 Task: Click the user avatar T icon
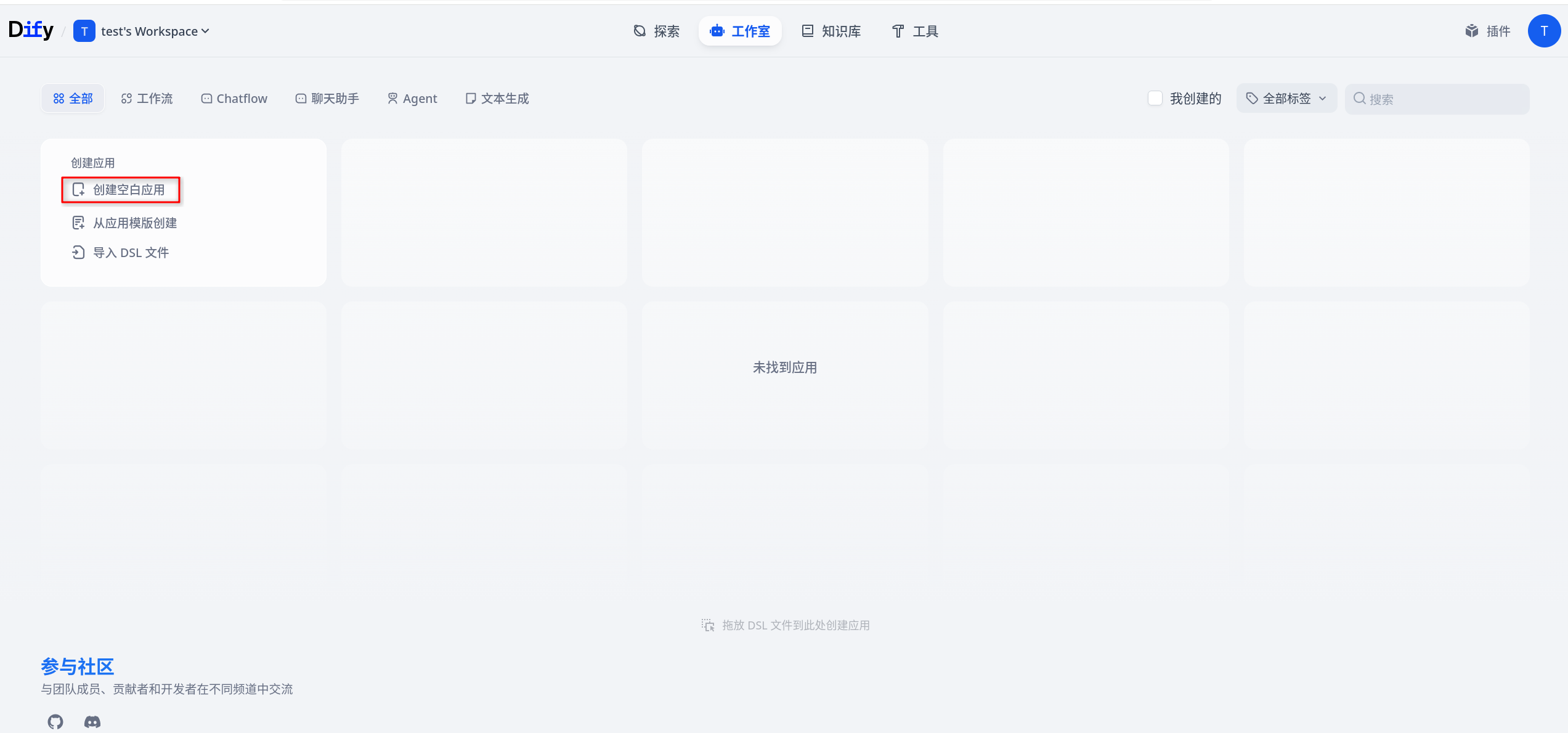pos(1543,31)
